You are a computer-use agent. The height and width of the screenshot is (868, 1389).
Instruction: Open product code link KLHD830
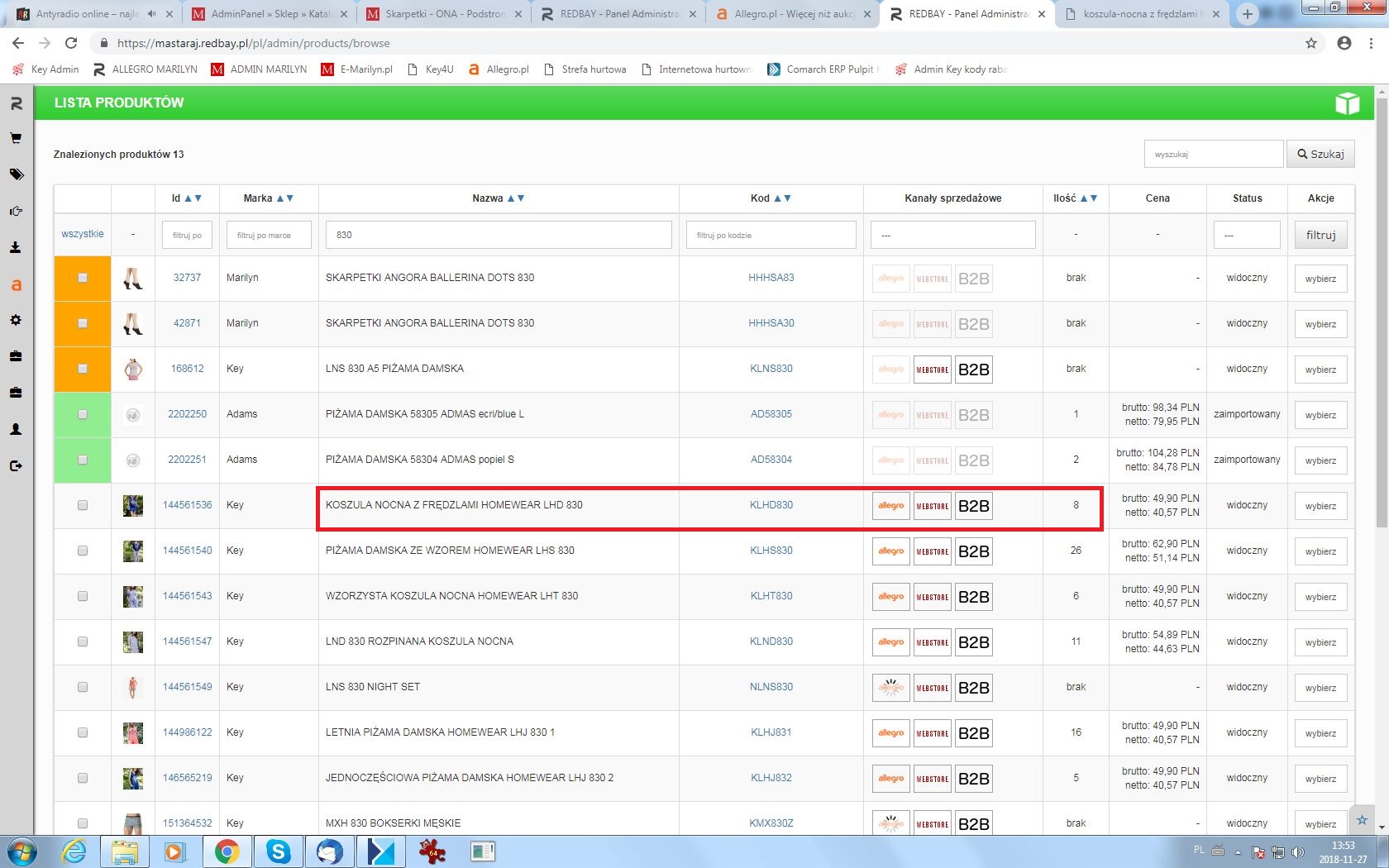771,505
